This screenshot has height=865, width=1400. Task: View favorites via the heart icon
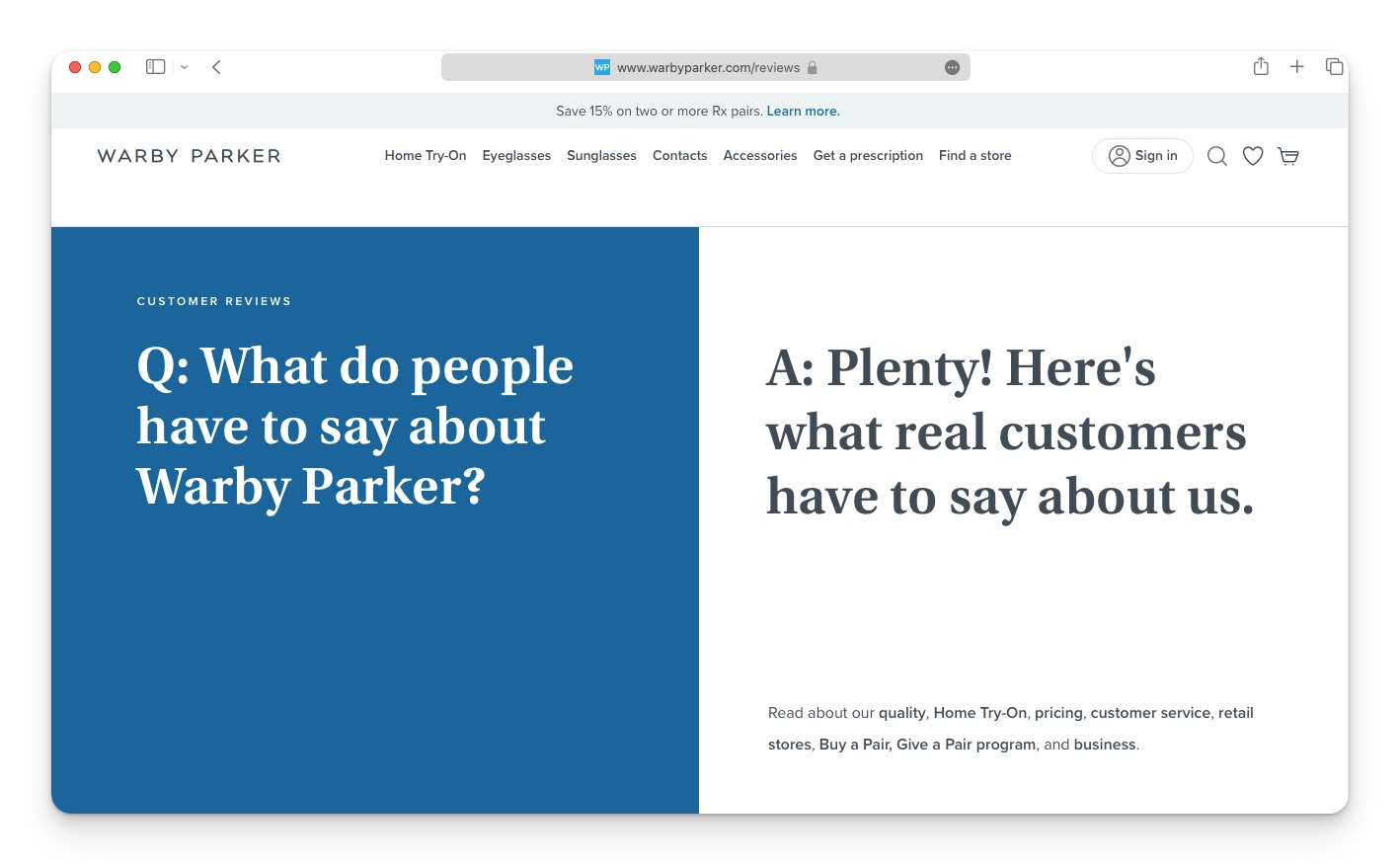coord(1253,156)
